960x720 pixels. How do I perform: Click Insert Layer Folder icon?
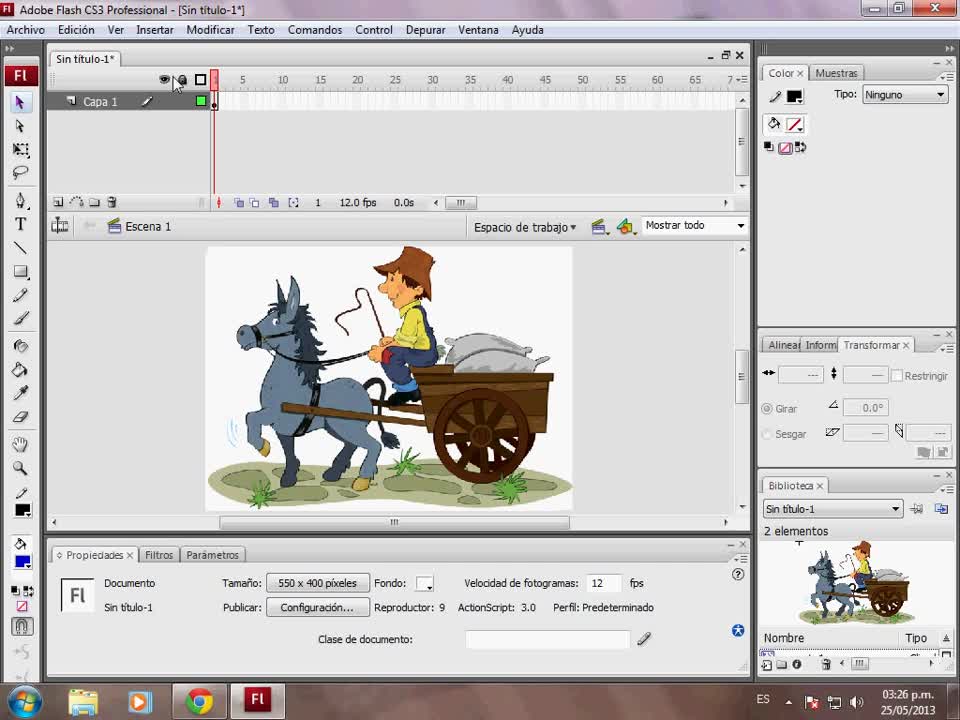(94, 202)
